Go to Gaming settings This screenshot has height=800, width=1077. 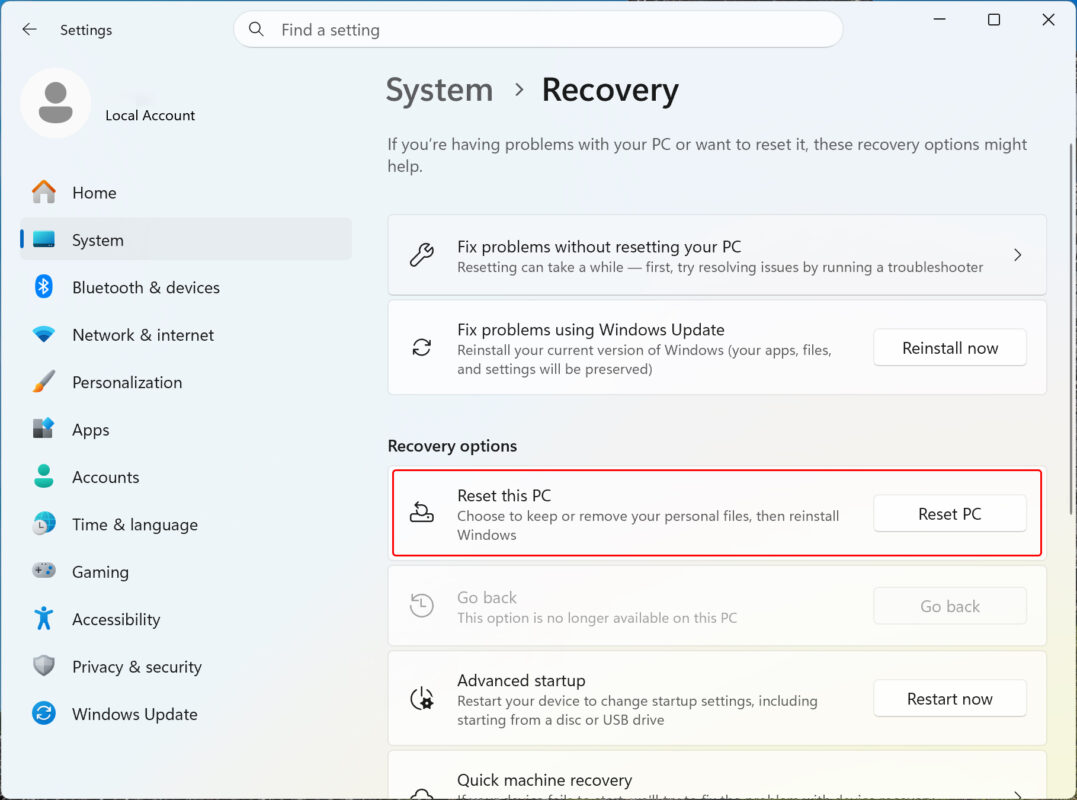click(185, 571)
